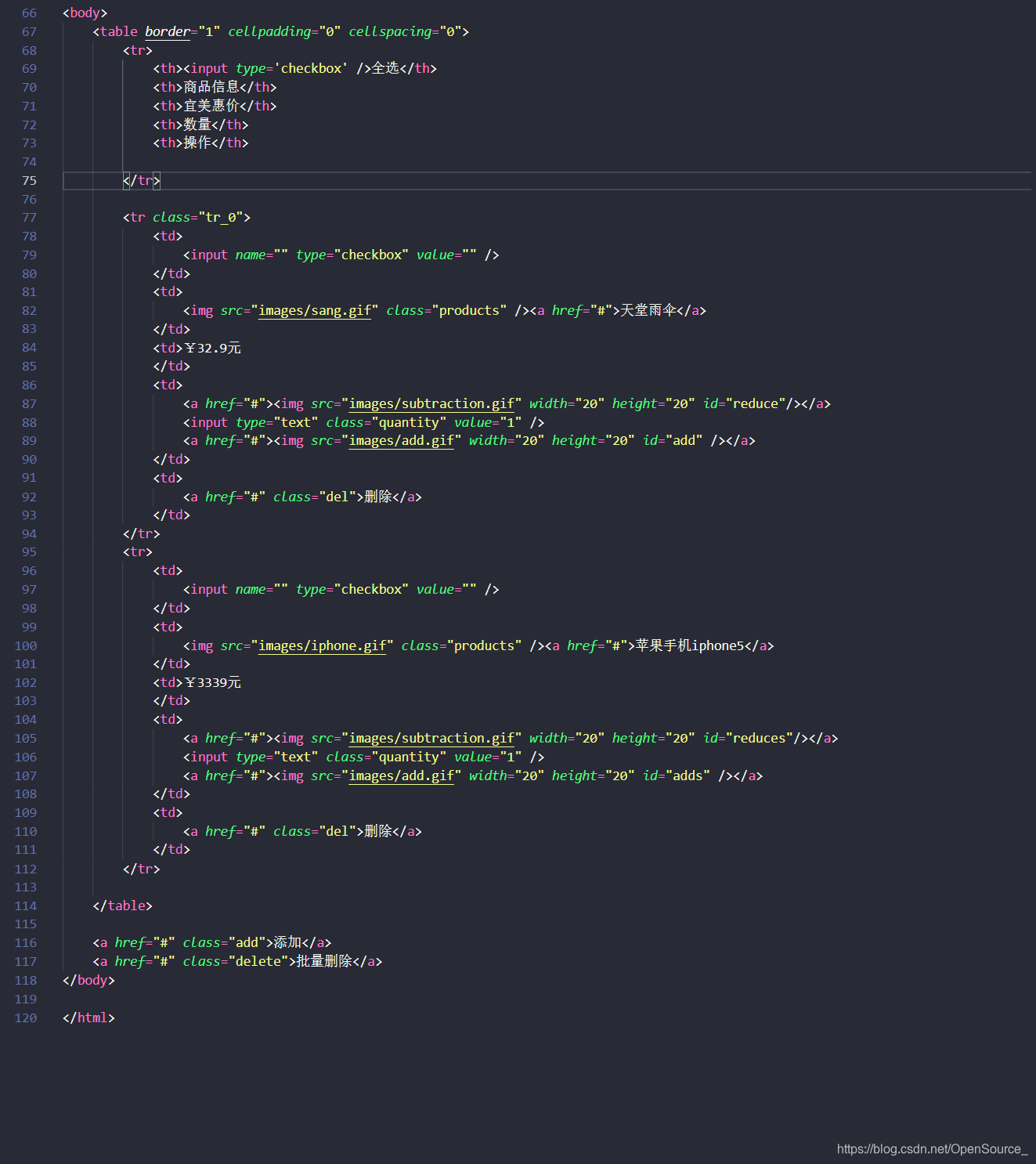Click the 宜美惠价 header line

coord(215,106)
